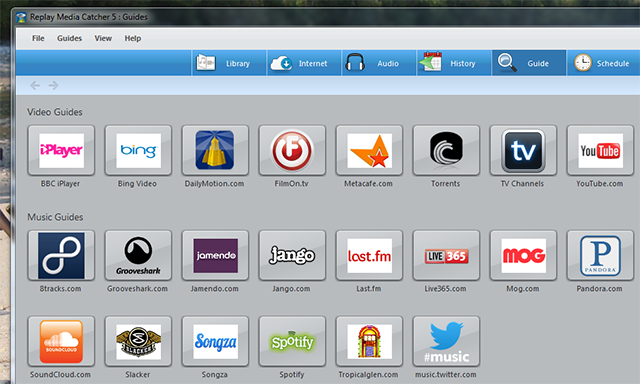Click the 'Last.fm' label text

369,289
